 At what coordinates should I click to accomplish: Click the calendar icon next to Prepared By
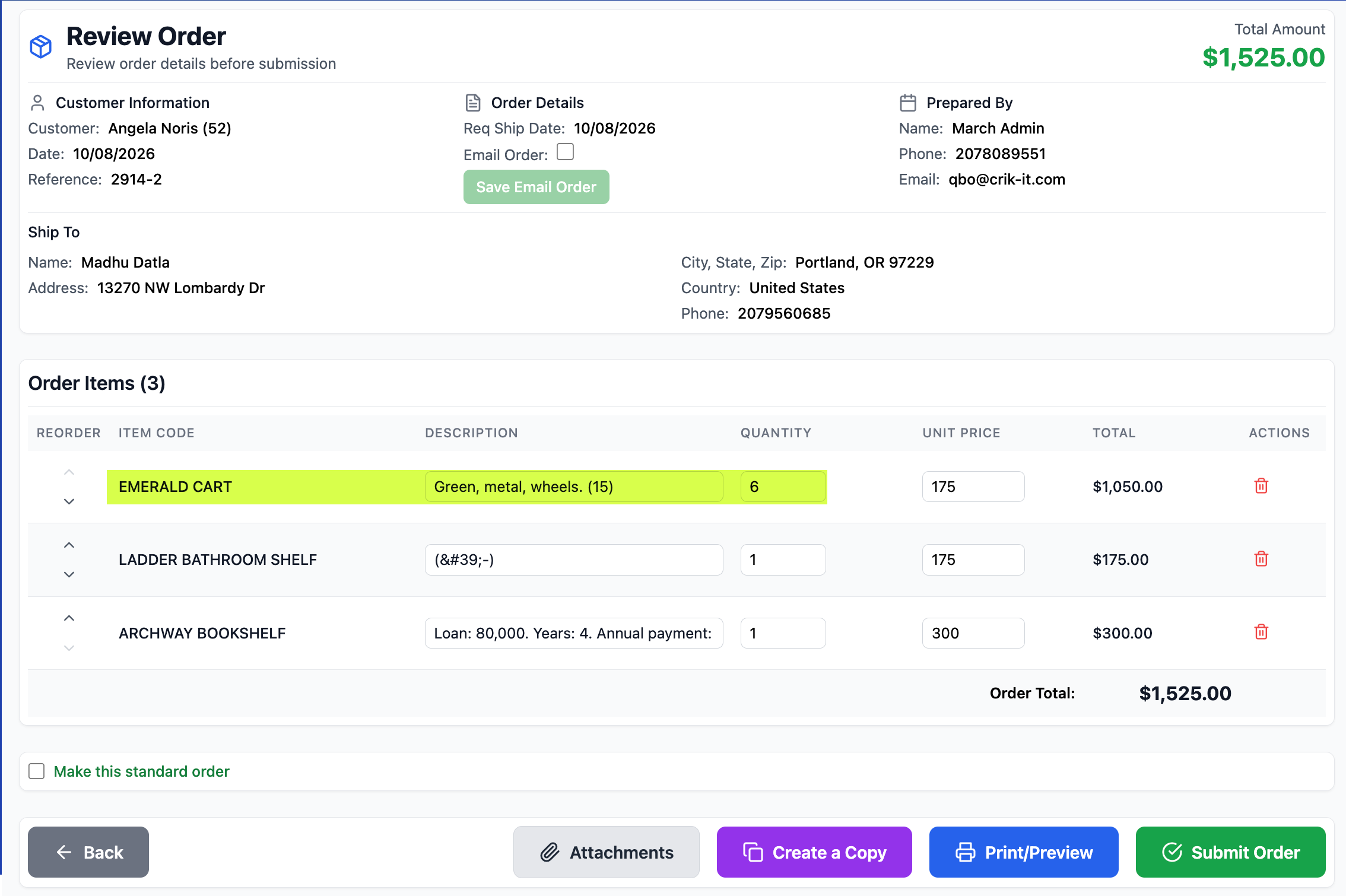click(908, 103)
